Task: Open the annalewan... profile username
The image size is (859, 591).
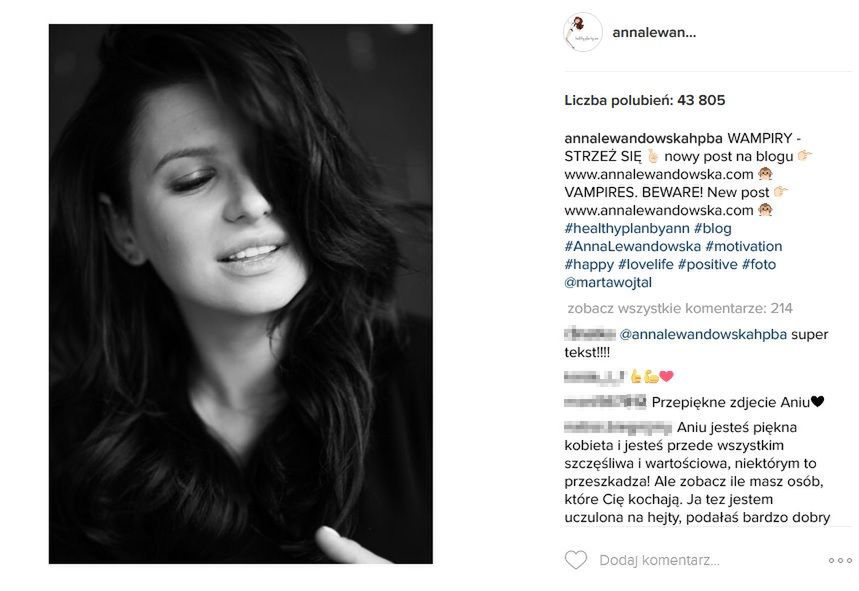Action: tap(654, 32)
